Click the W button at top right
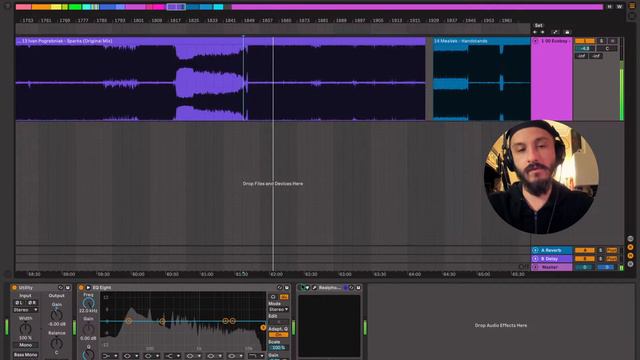 point(619,7)
